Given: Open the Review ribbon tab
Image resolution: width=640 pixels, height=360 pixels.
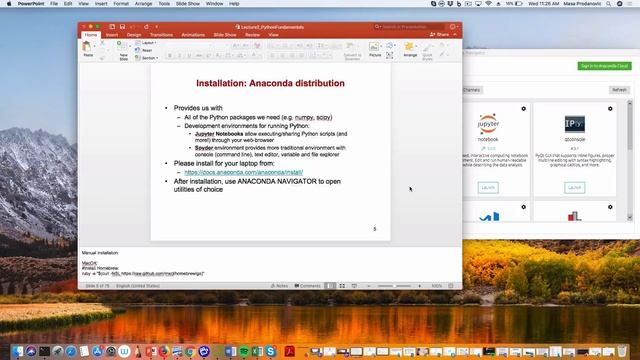Looking at the screenshot, I should pos(252,35).
